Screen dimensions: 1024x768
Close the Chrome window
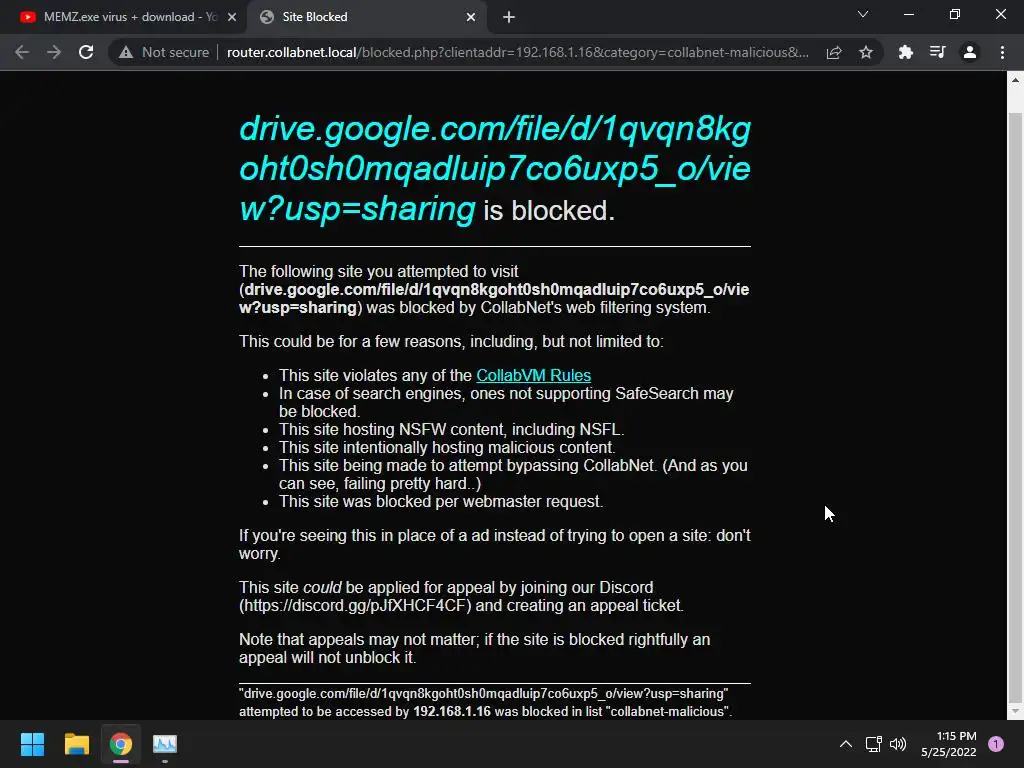coord(1000,14)
